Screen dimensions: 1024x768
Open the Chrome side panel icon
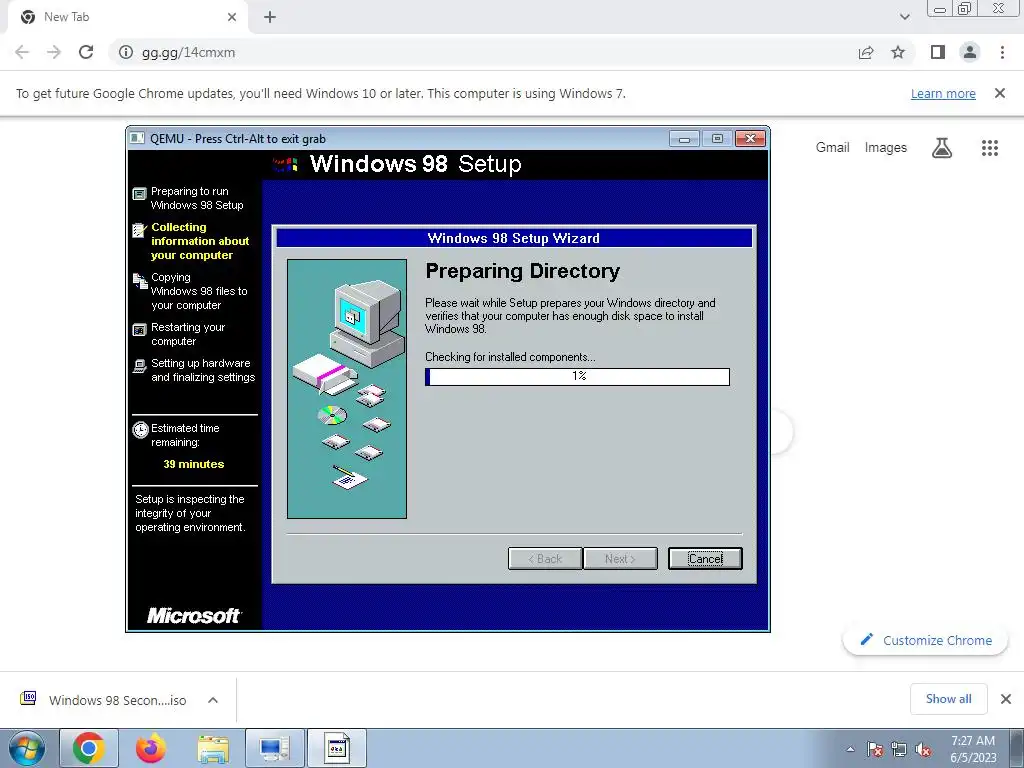point(938,52)
